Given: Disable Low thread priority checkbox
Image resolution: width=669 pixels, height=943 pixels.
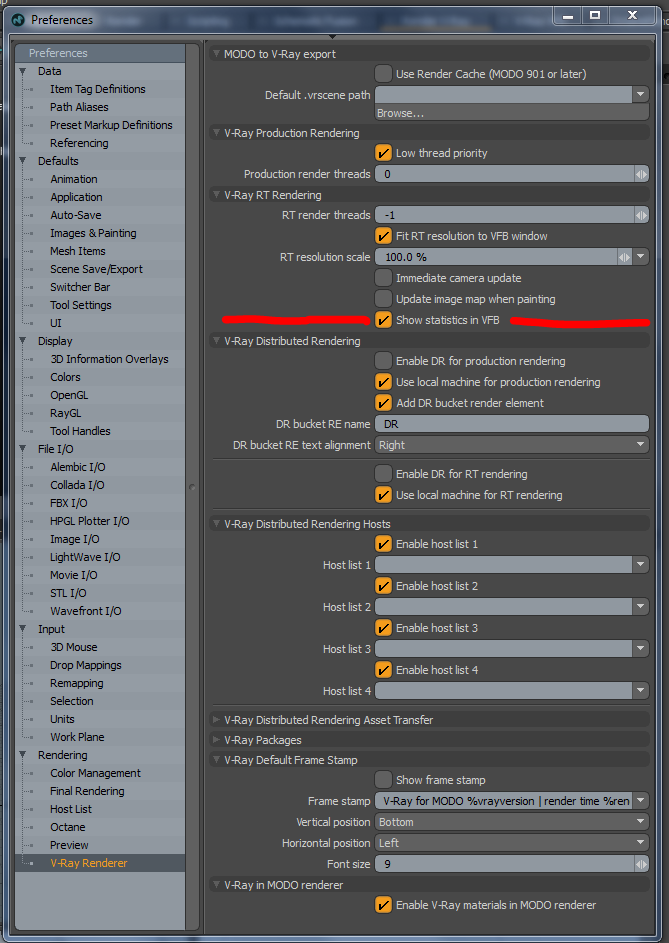Looking at the screenshot, I should (x=383, y=153).
